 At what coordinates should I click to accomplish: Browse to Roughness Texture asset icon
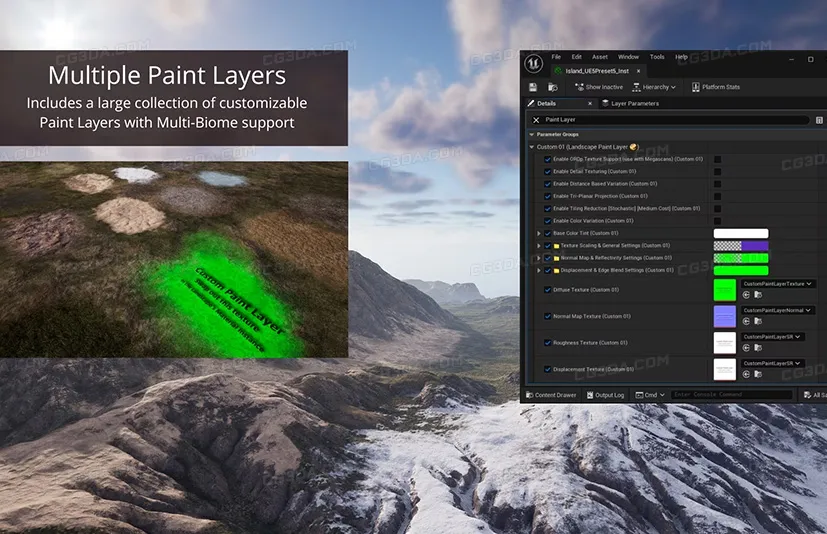click(758, 348)
